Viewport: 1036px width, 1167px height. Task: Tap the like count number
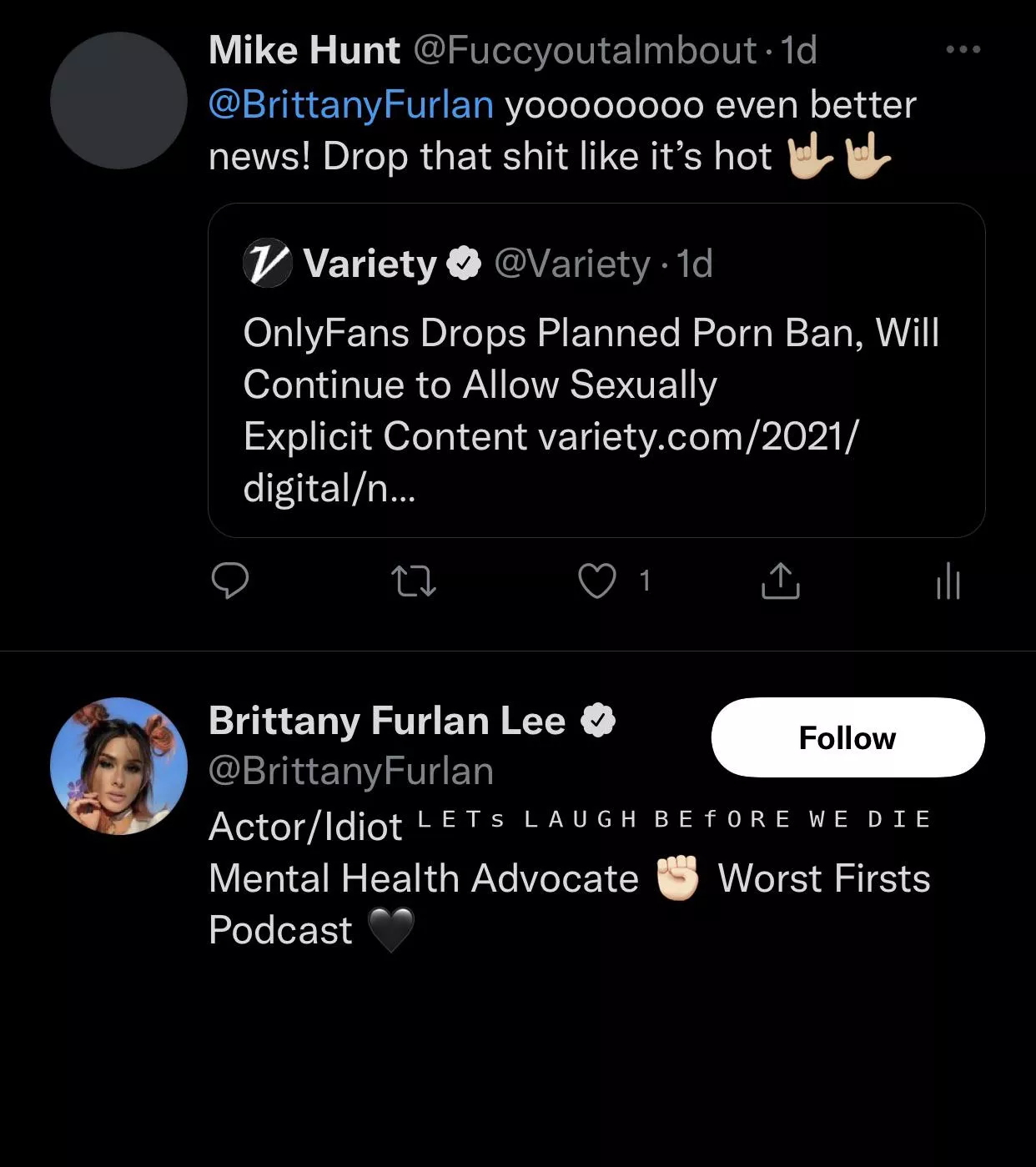tap(645, 581)
